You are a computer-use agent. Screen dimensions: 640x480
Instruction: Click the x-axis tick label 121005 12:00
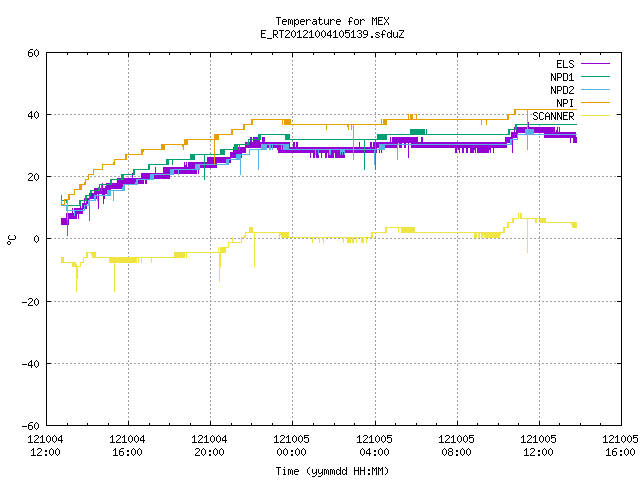point(538,446)
